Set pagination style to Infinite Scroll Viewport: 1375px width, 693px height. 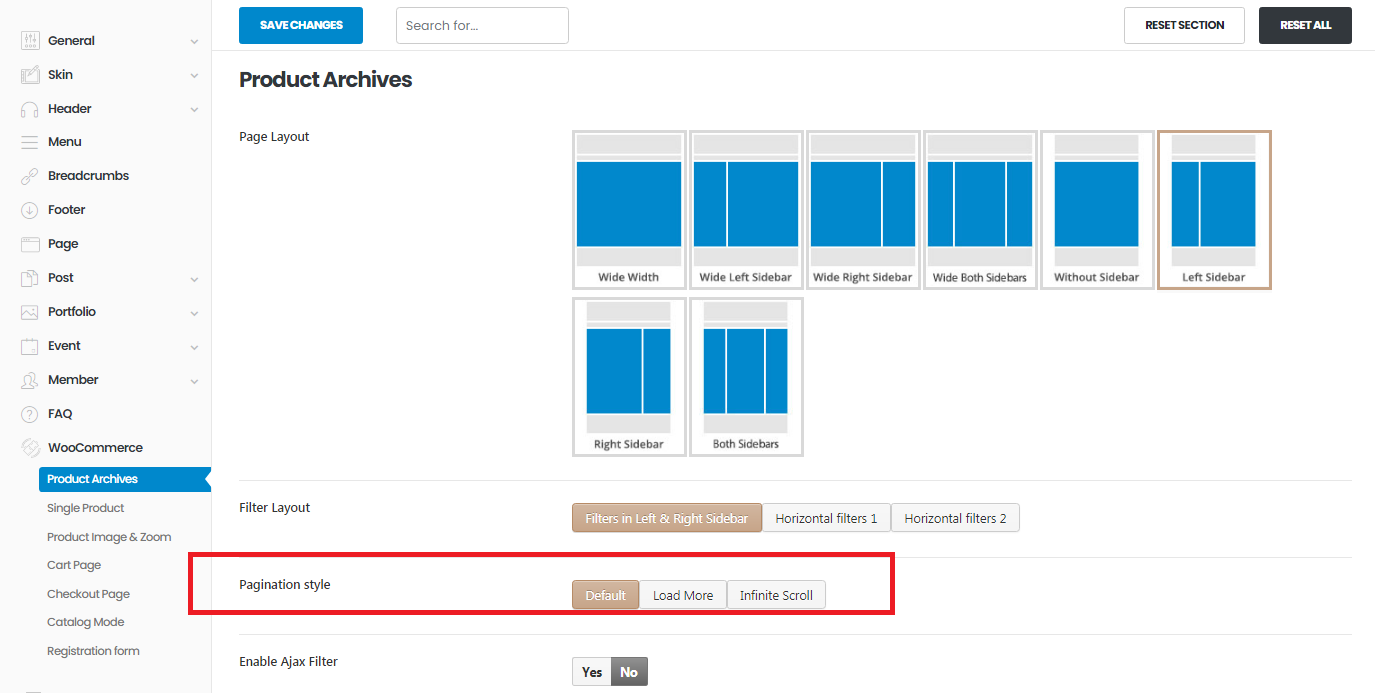776,595
